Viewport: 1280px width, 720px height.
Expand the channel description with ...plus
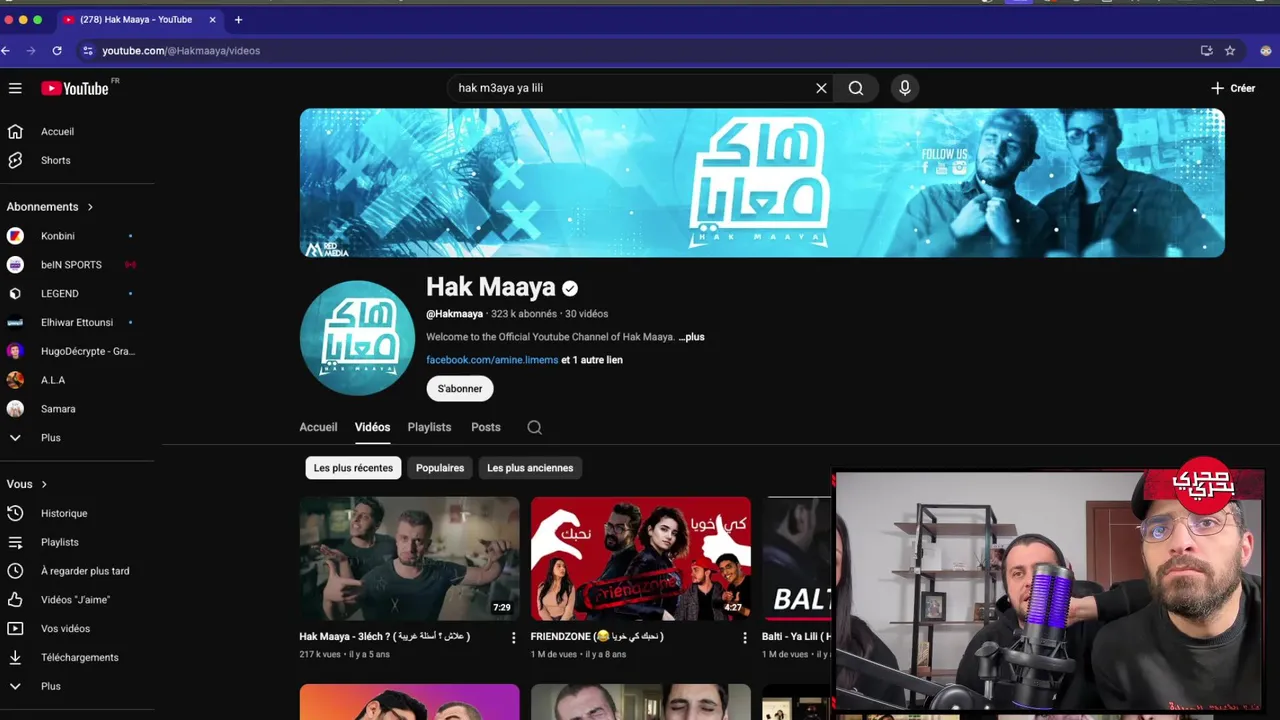[692, 337]
